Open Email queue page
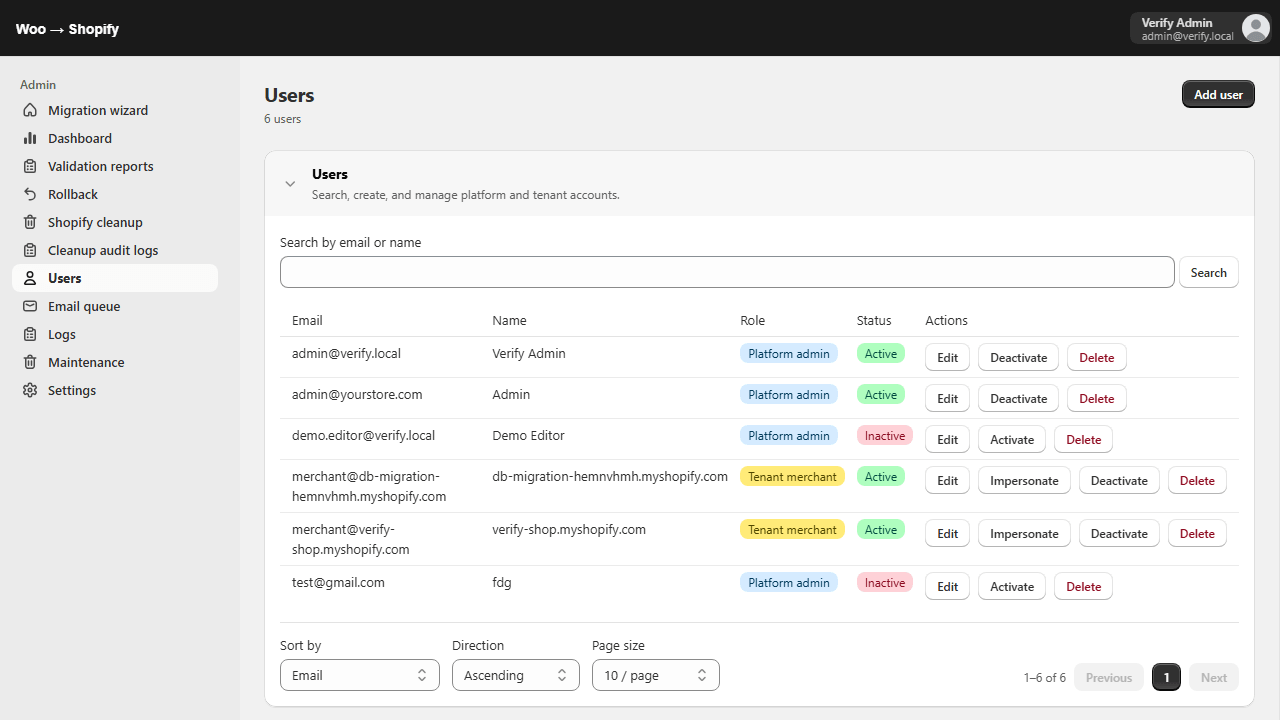 click(115, 306)
